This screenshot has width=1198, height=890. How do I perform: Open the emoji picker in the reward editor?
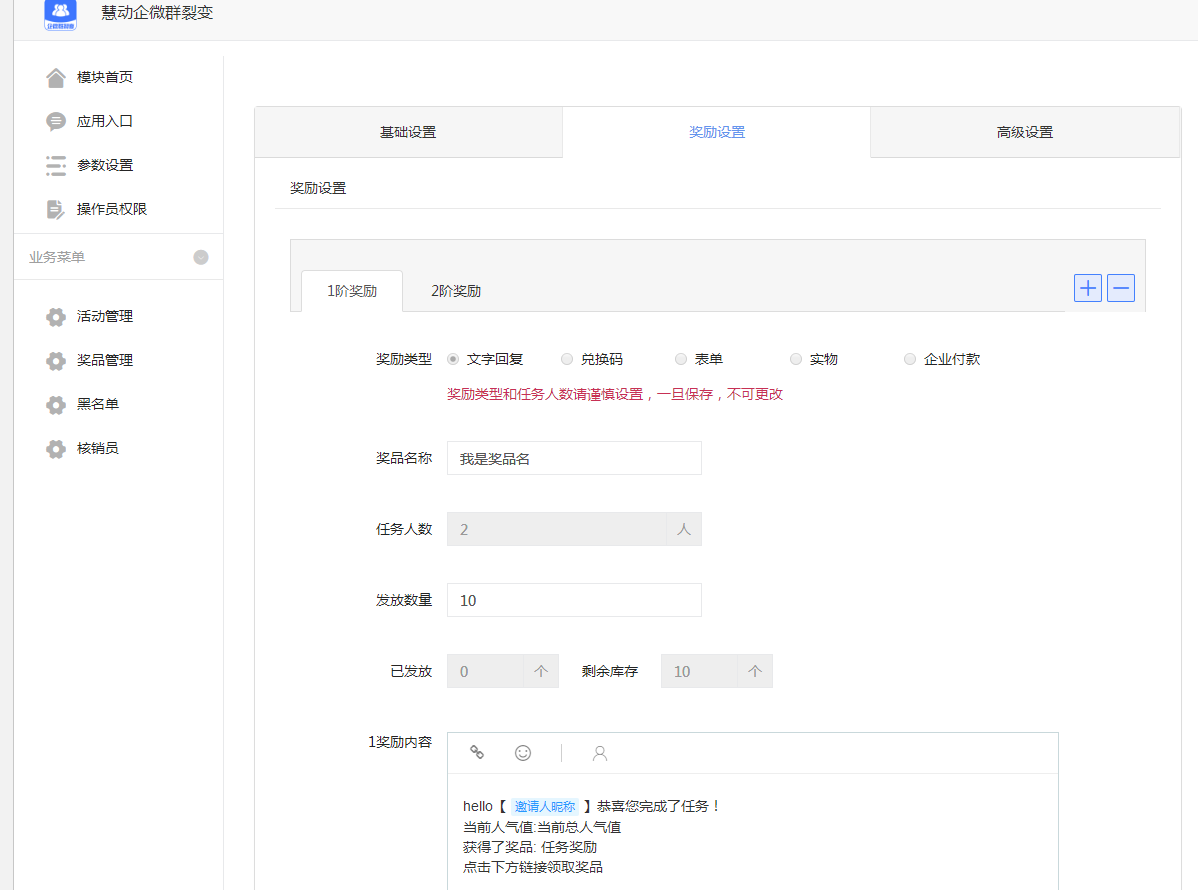523,752
